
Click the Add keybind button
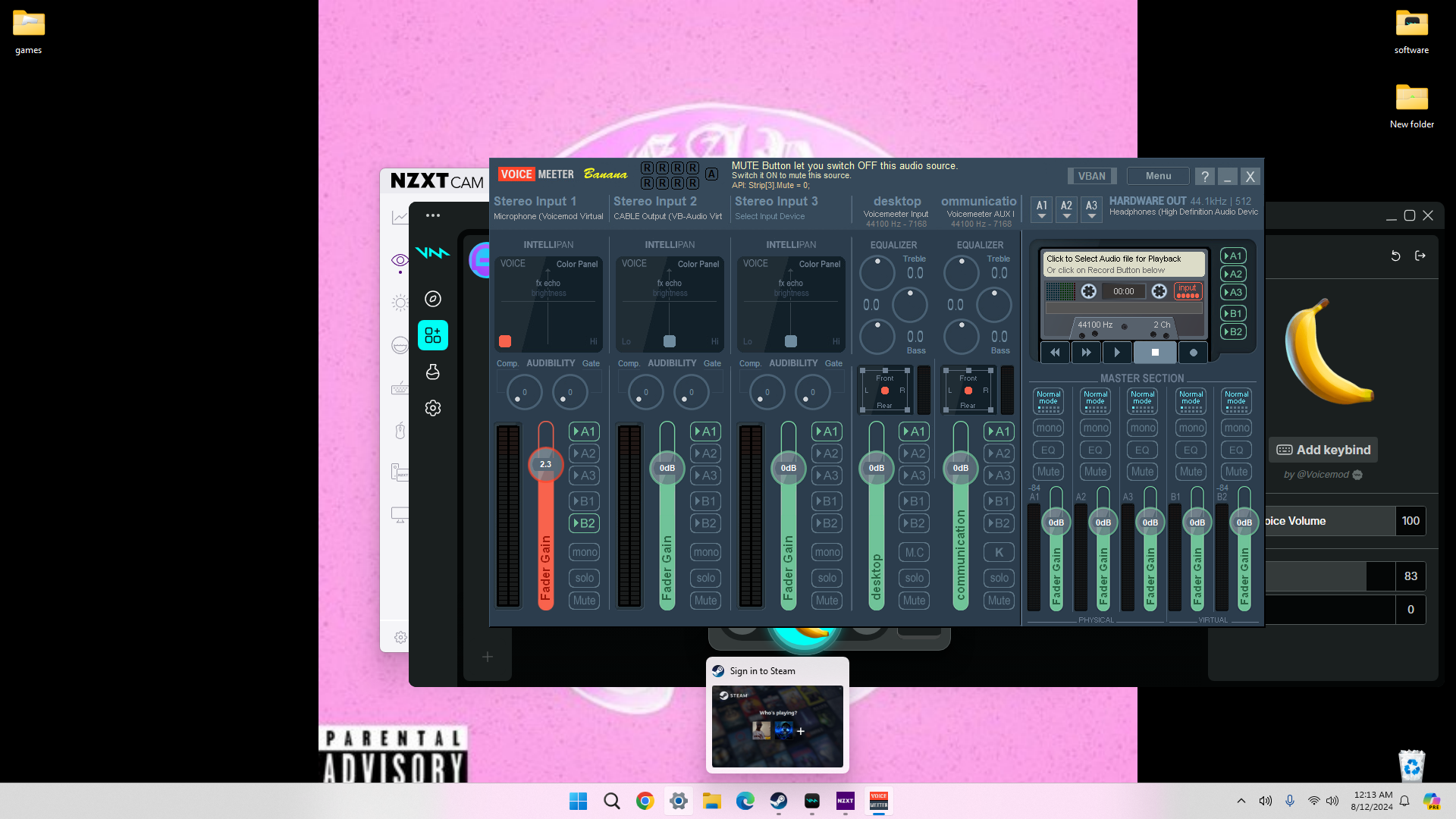(x=1323, y=450)
